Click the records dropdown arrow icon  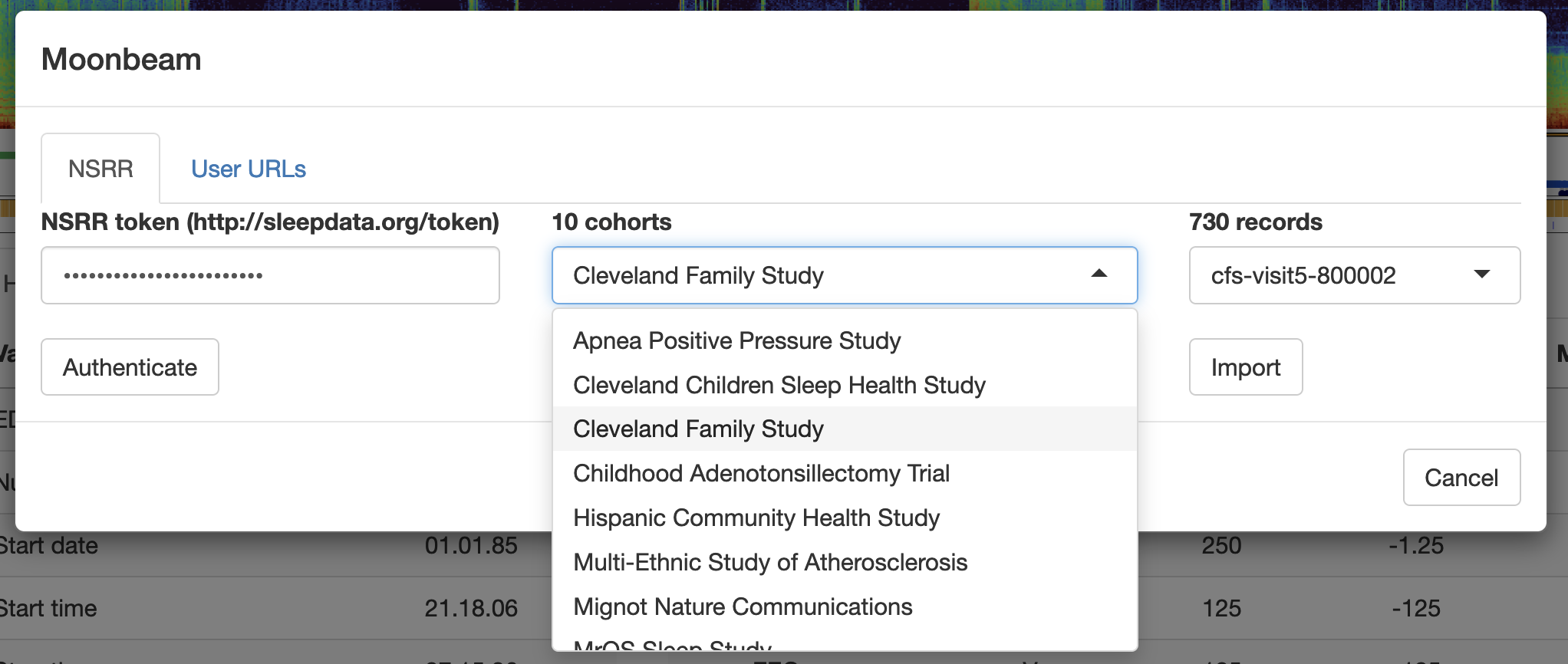point(1481,274)
